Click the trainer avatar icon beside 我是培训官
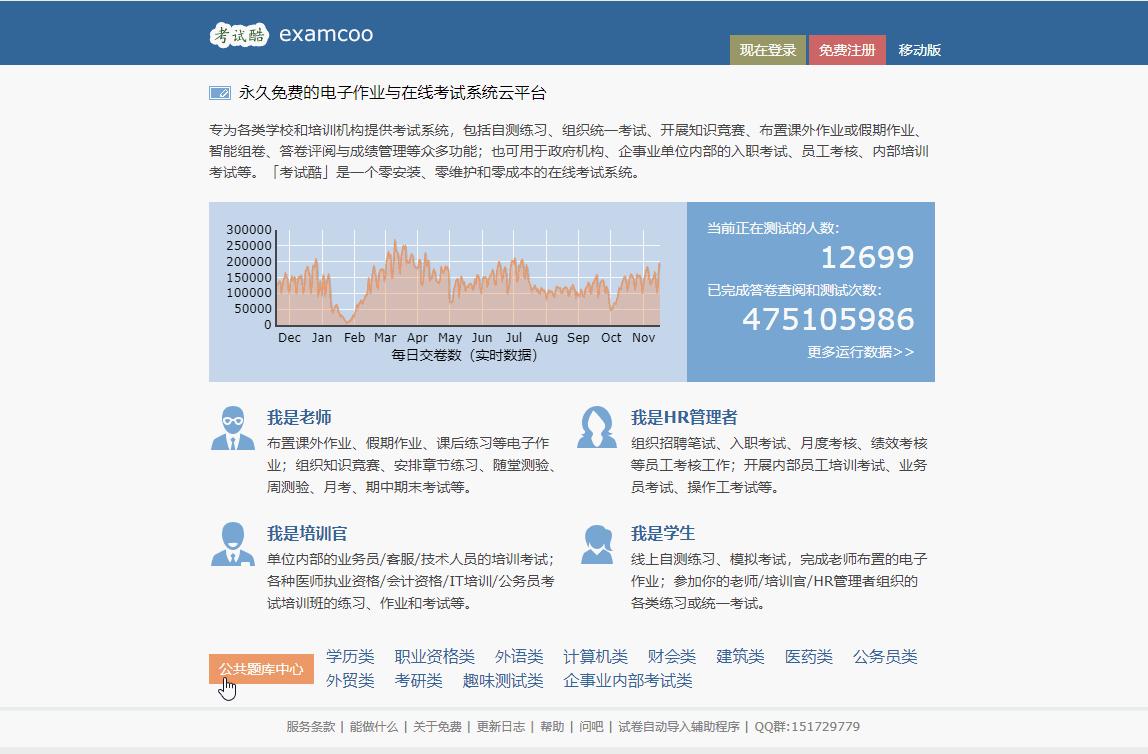This screenshot has width=1148, height=754. tap(233, 541)
